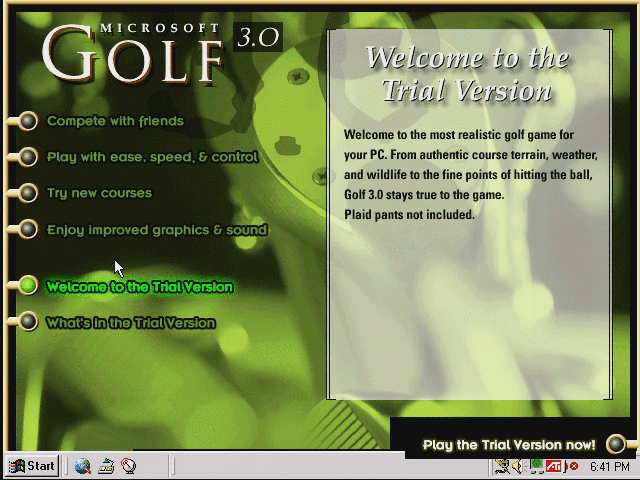Image resolution: width=640 pixels, height=480 pixels.
Task: Open Play with ease, speed, & control topic
Action: pyautogui.click(x=153, y=157)
